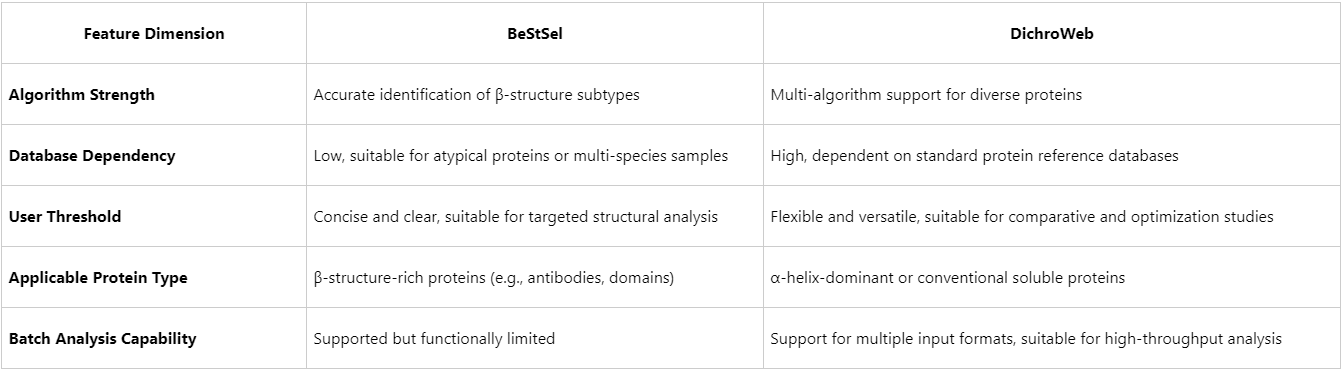The width and height of the screenshot is (1342, 369).
Task: Click the Feature Dimension column header
Action: point(154,34)
